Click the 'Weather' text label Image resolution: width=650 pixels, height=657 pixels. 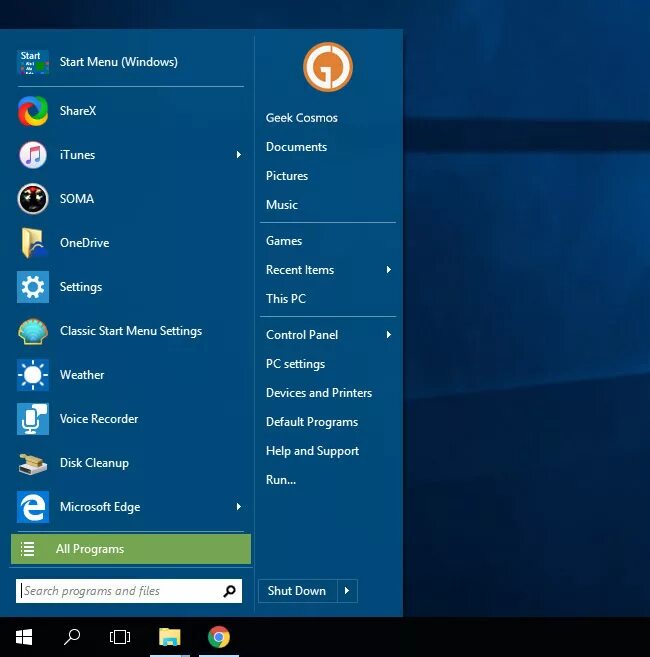tap(82, 375)
